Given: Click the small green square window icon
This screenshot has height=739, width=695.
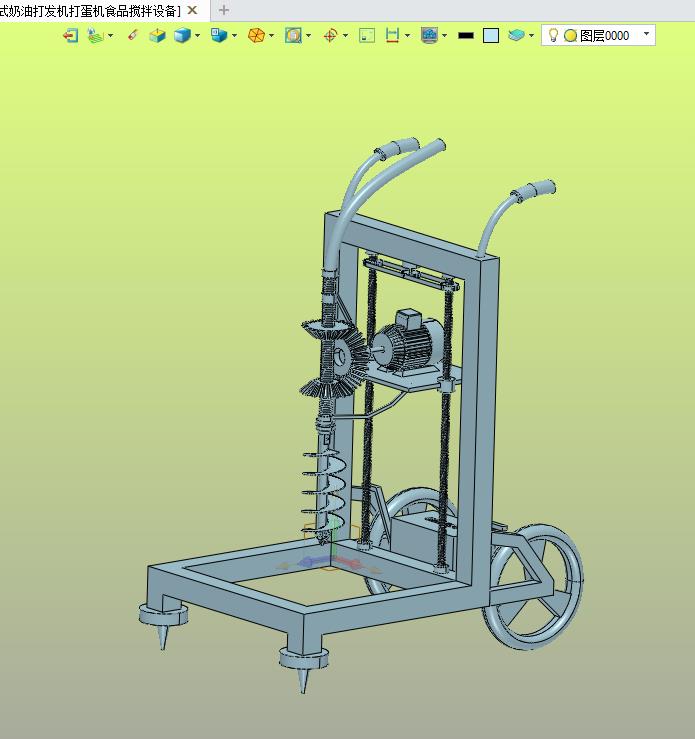Looking at the screenshot, I should [x=367, y=35].
